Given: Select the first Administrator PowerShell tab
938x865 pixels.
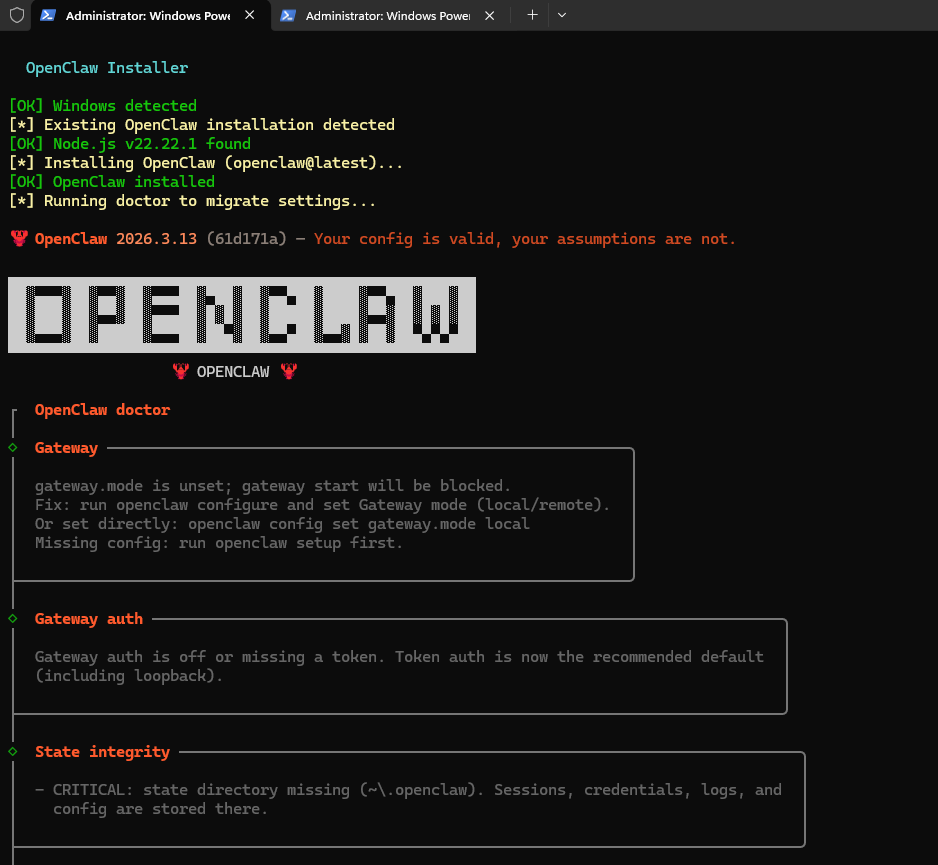Looking at the screenshot, I should click(147, 16).
